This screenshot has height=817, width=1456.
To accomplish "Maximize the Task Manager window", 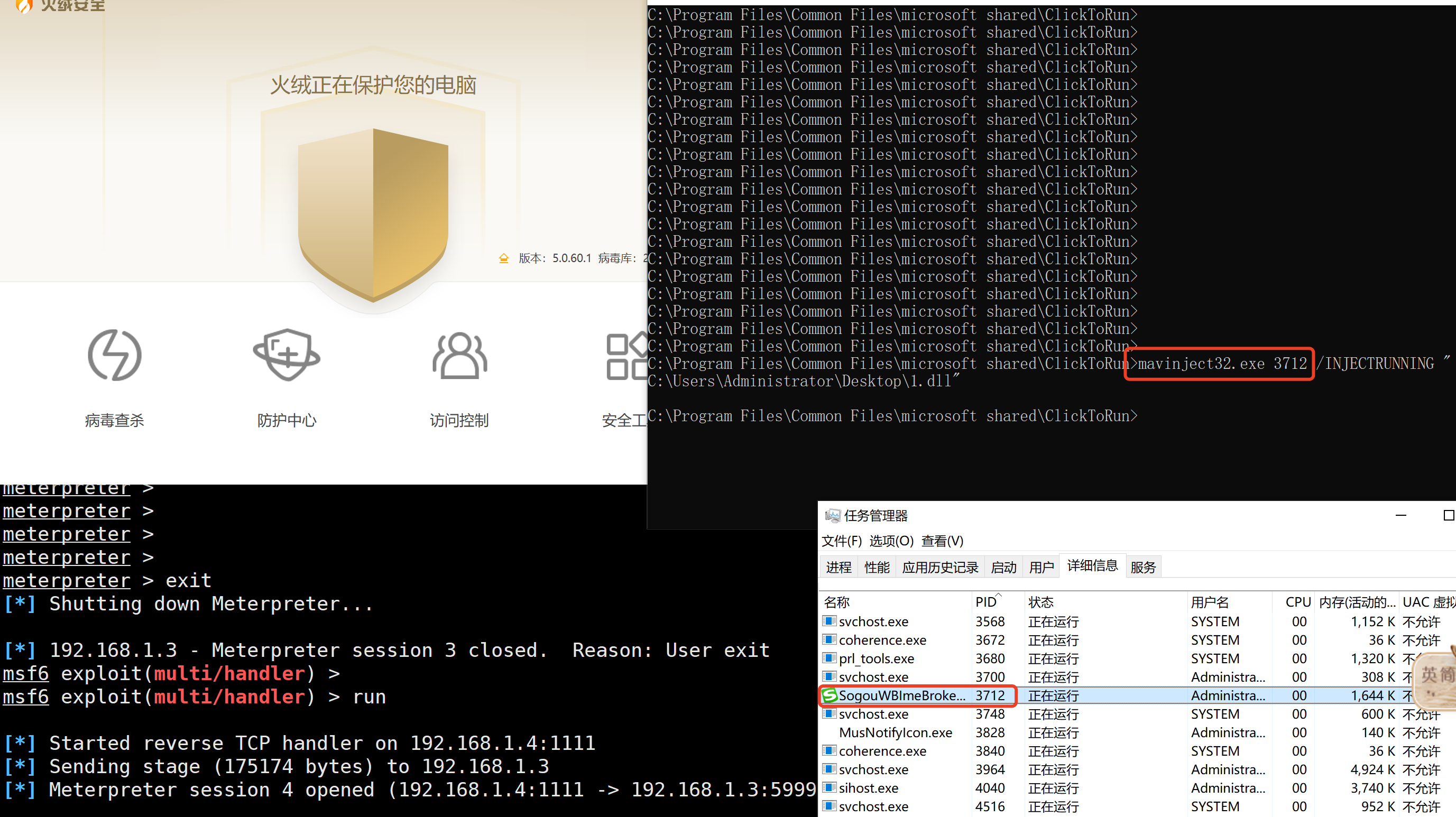I will point(1449,515).
